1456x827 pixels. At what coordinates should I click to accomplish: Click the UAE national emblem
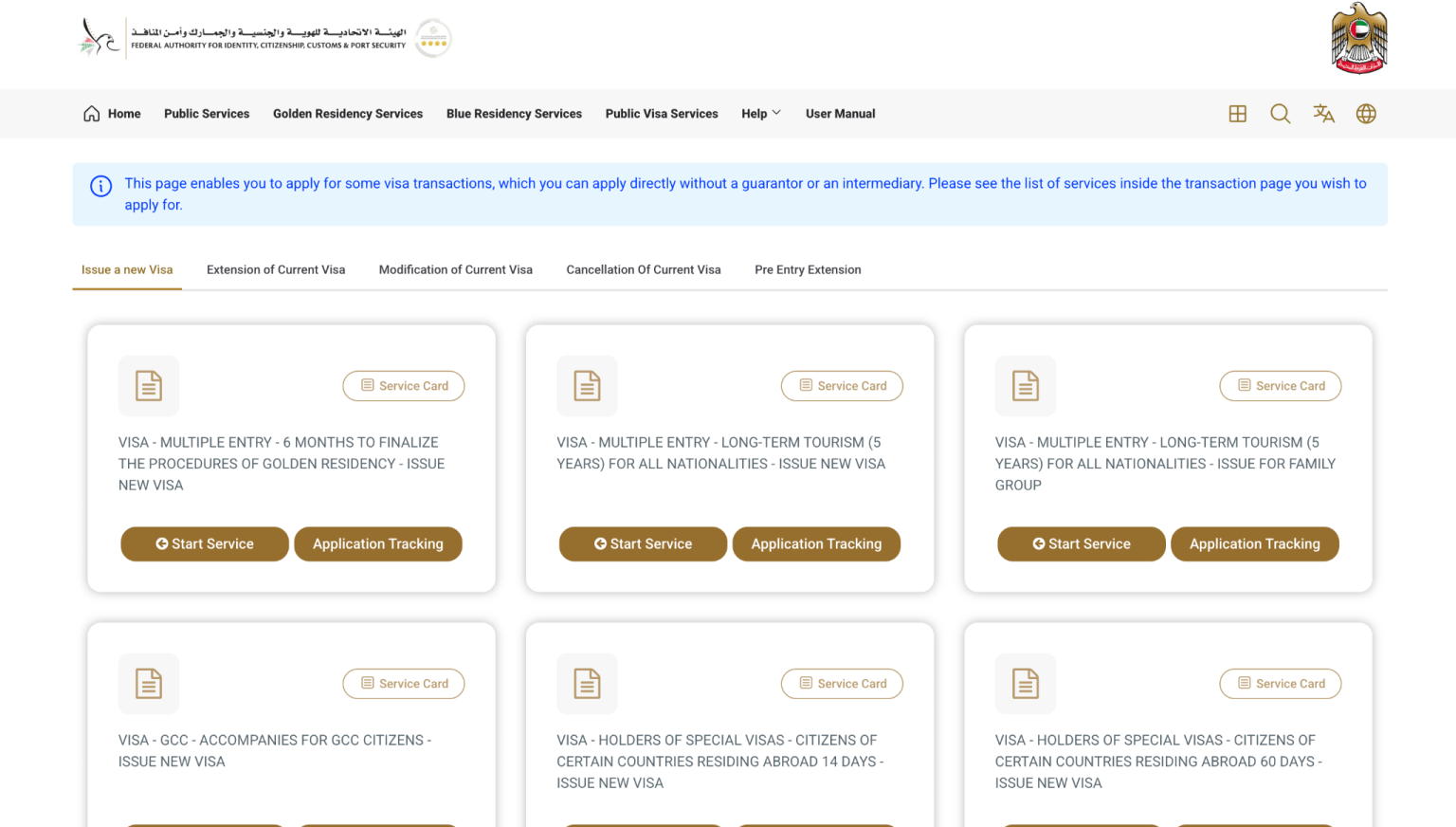[x=1358, y=38]
